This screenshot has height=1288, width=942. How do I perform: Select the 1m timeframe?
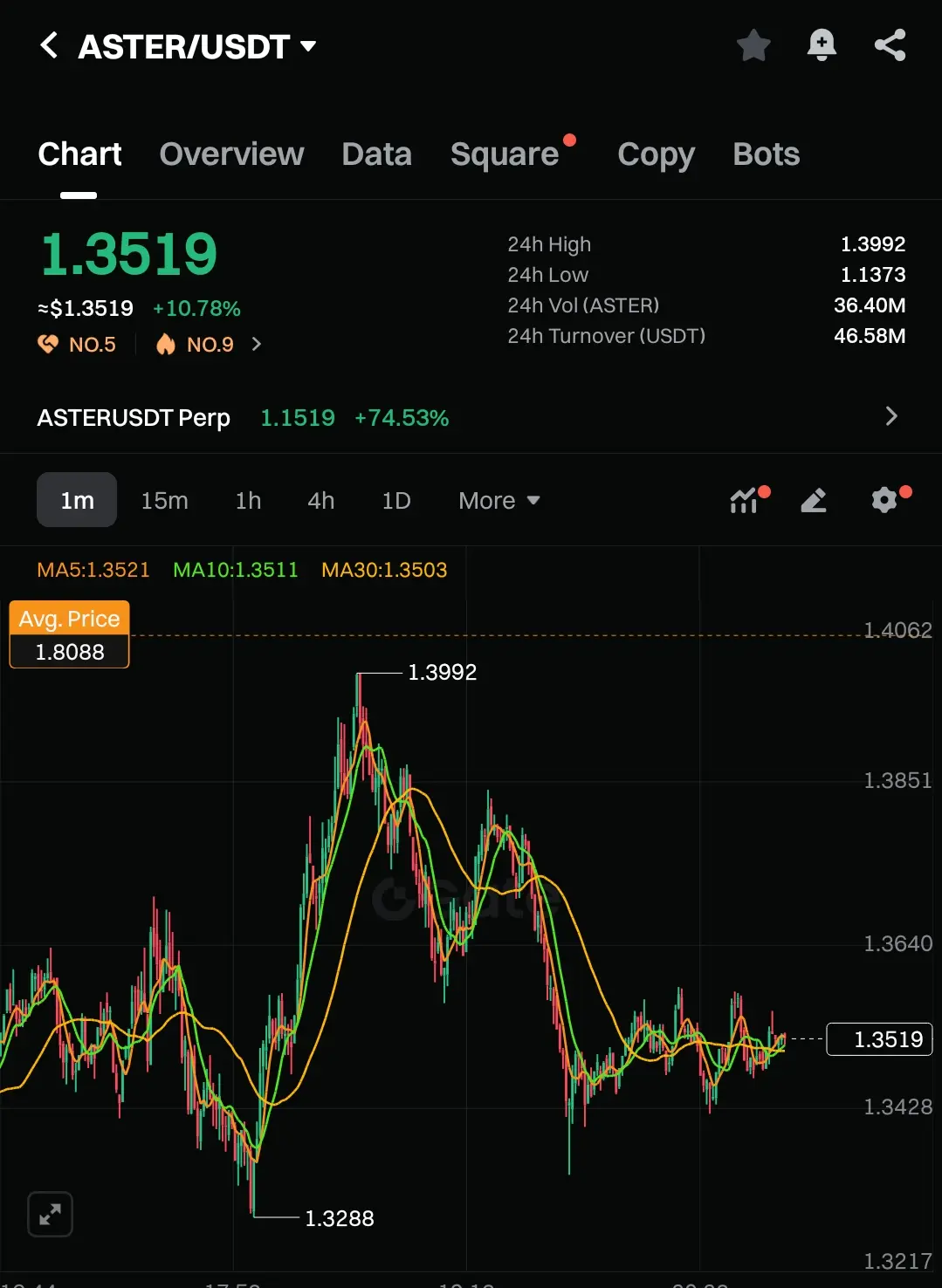tap(77, 500)
